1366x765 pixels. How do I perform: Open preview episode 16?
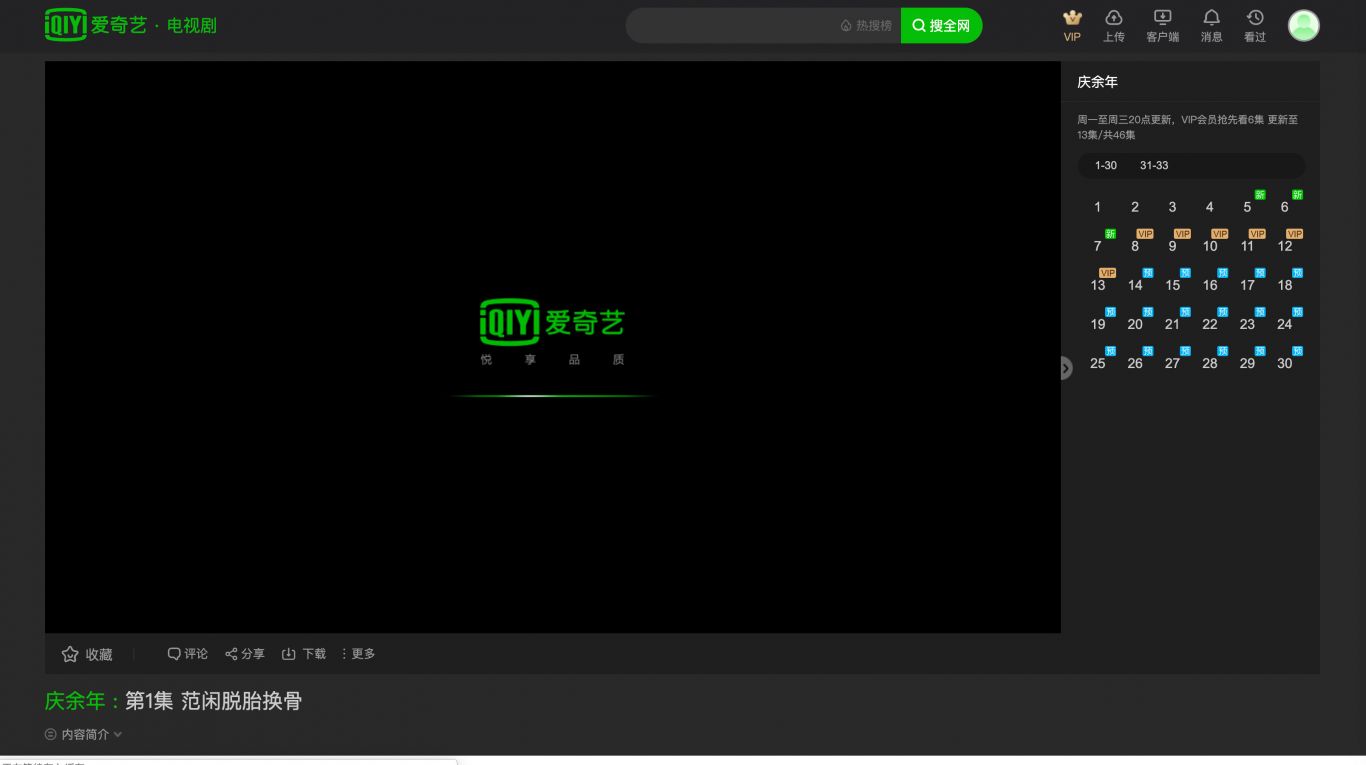coord(1210,285)
